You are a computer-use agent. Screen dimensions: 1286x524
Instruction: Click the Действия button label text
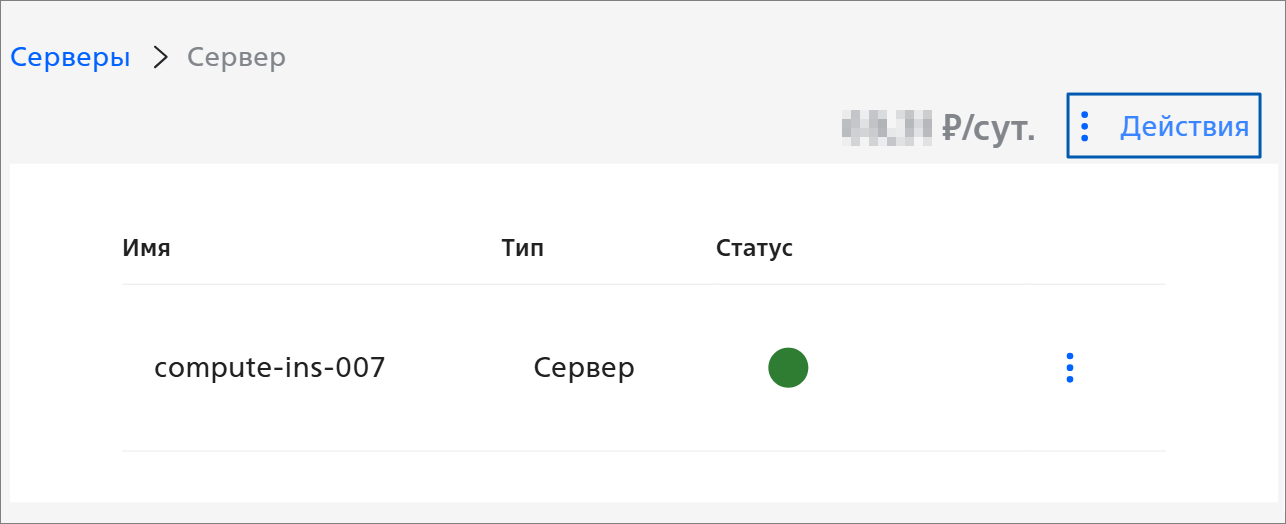[1184, 126]
